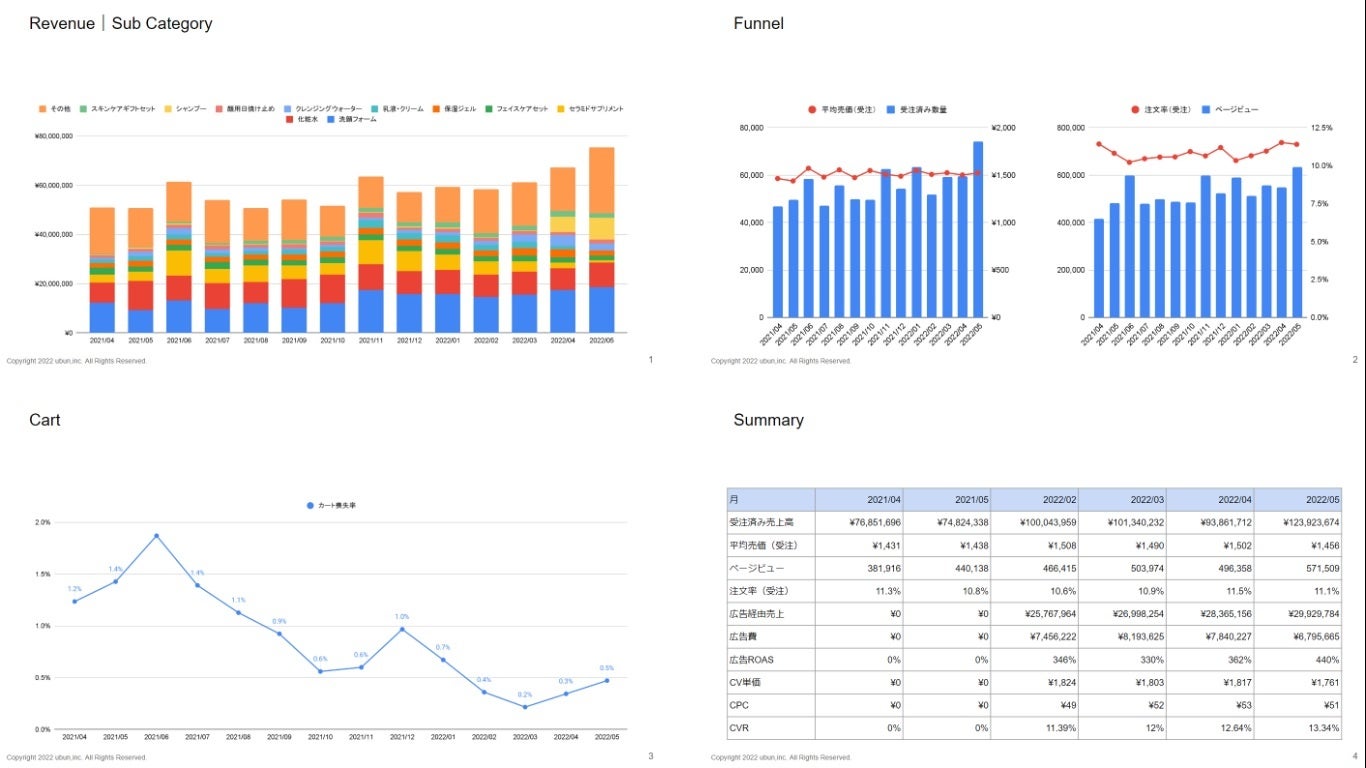Click the ¥1,456 average price cell
Image resolution: width=1366 pixels, height=768 pixels.
pyautogui.click(x=1298, y=545)
